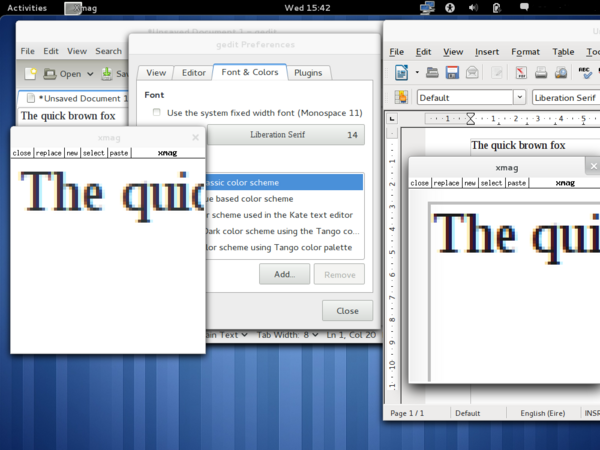Open the Insert menu in LibreOffice Writer
This screenshot has height=450, width=600.
[x=487, y=51]
